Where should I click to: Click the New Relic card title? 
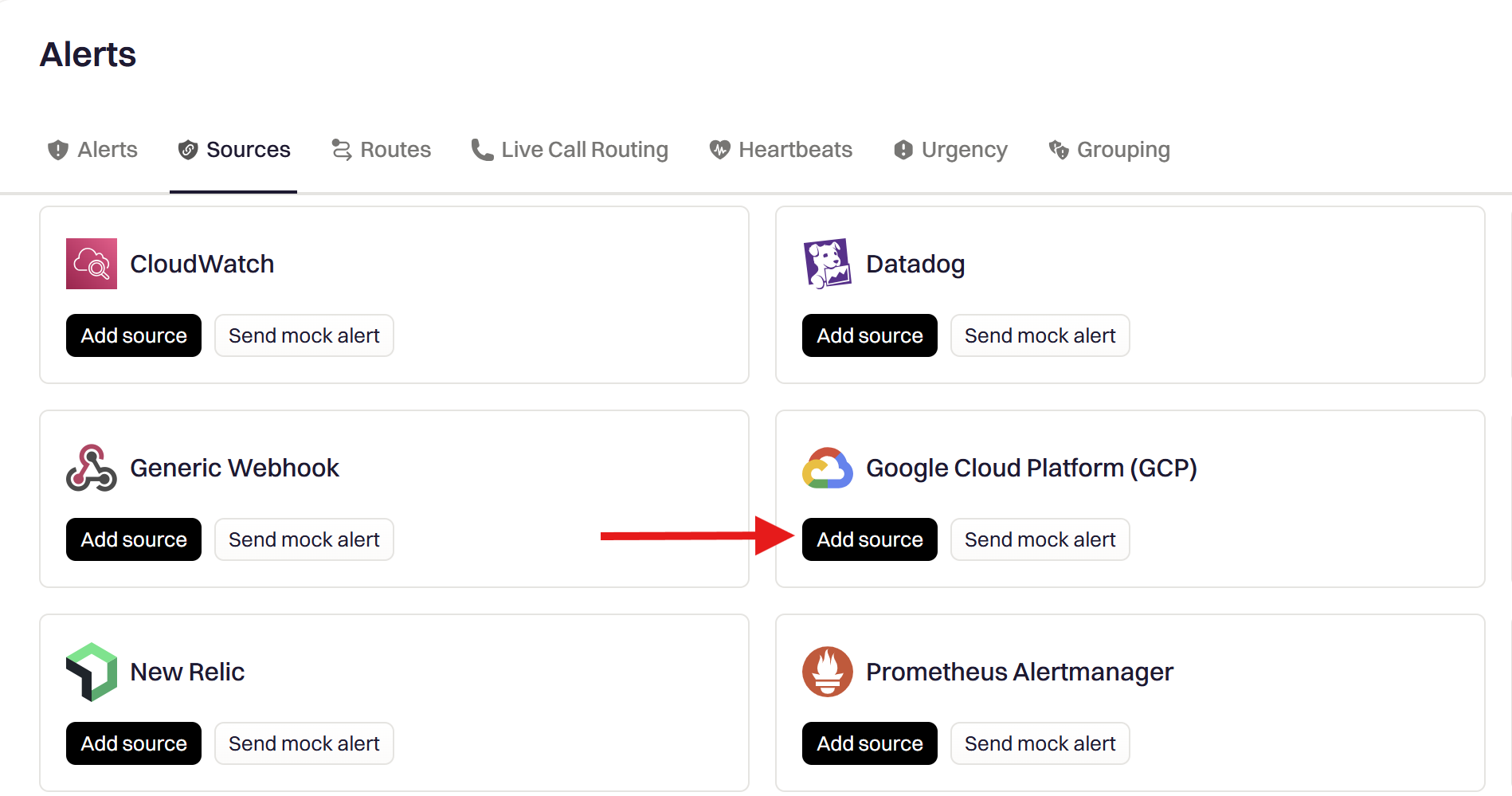click(187, 672)
